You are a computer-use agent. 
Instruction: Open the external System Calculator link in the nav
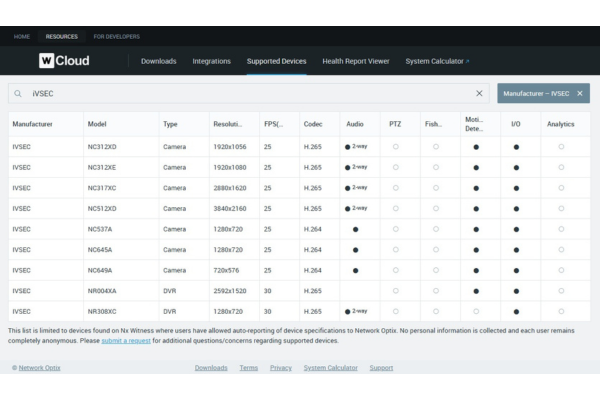click(x=437, y=61)
